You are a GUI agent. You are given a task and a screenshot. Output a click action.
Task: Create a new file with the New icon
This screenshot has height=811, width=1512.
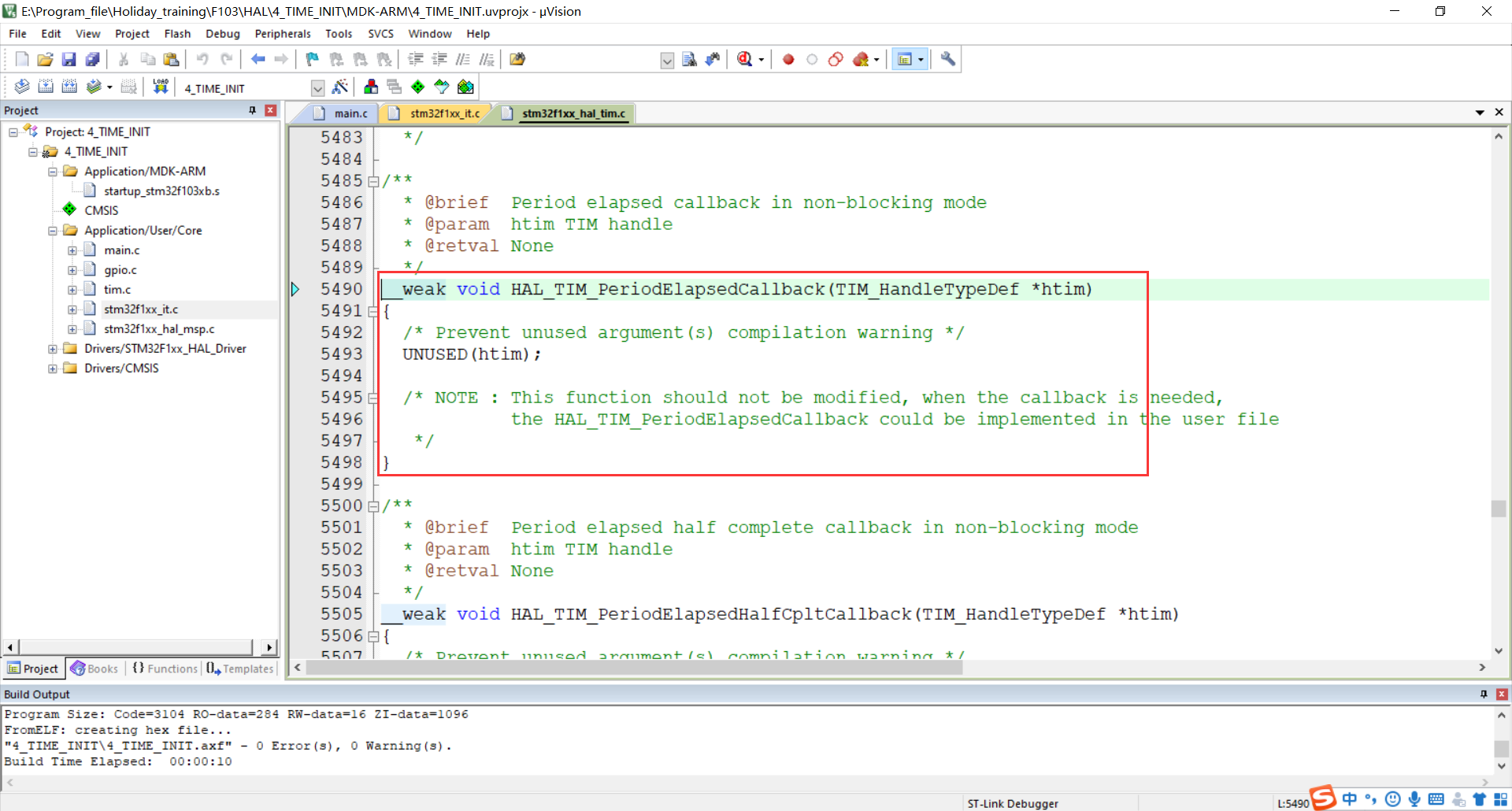(x=22, y=59)
